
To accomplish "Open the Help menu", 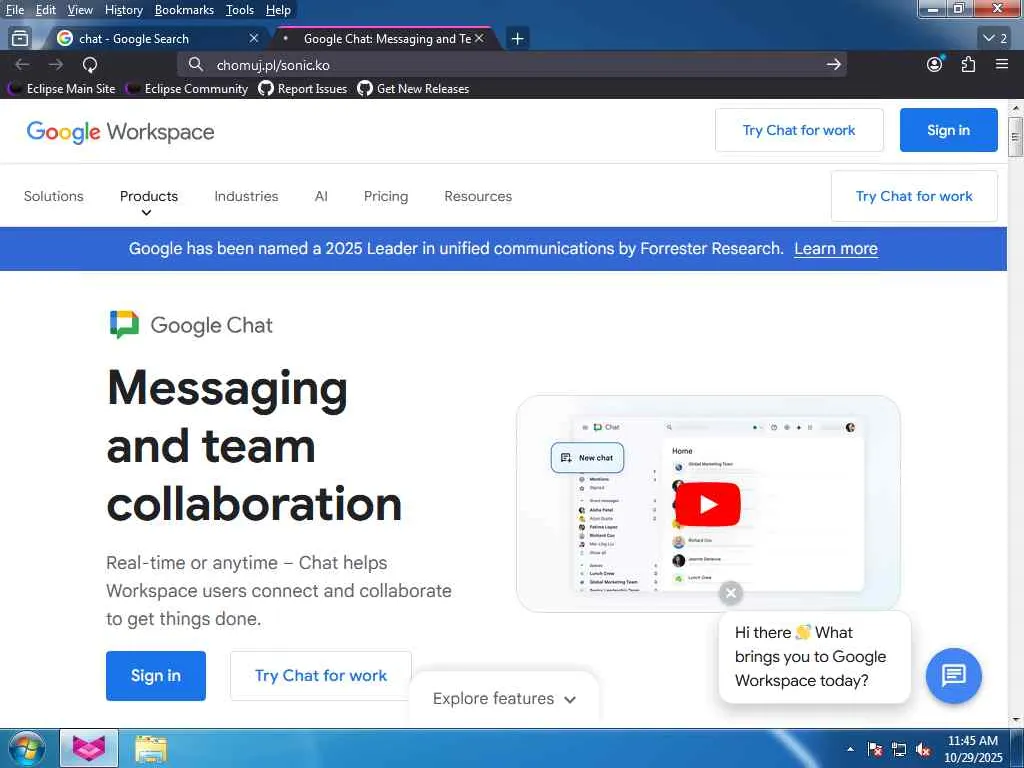I will tap(278, 10).
